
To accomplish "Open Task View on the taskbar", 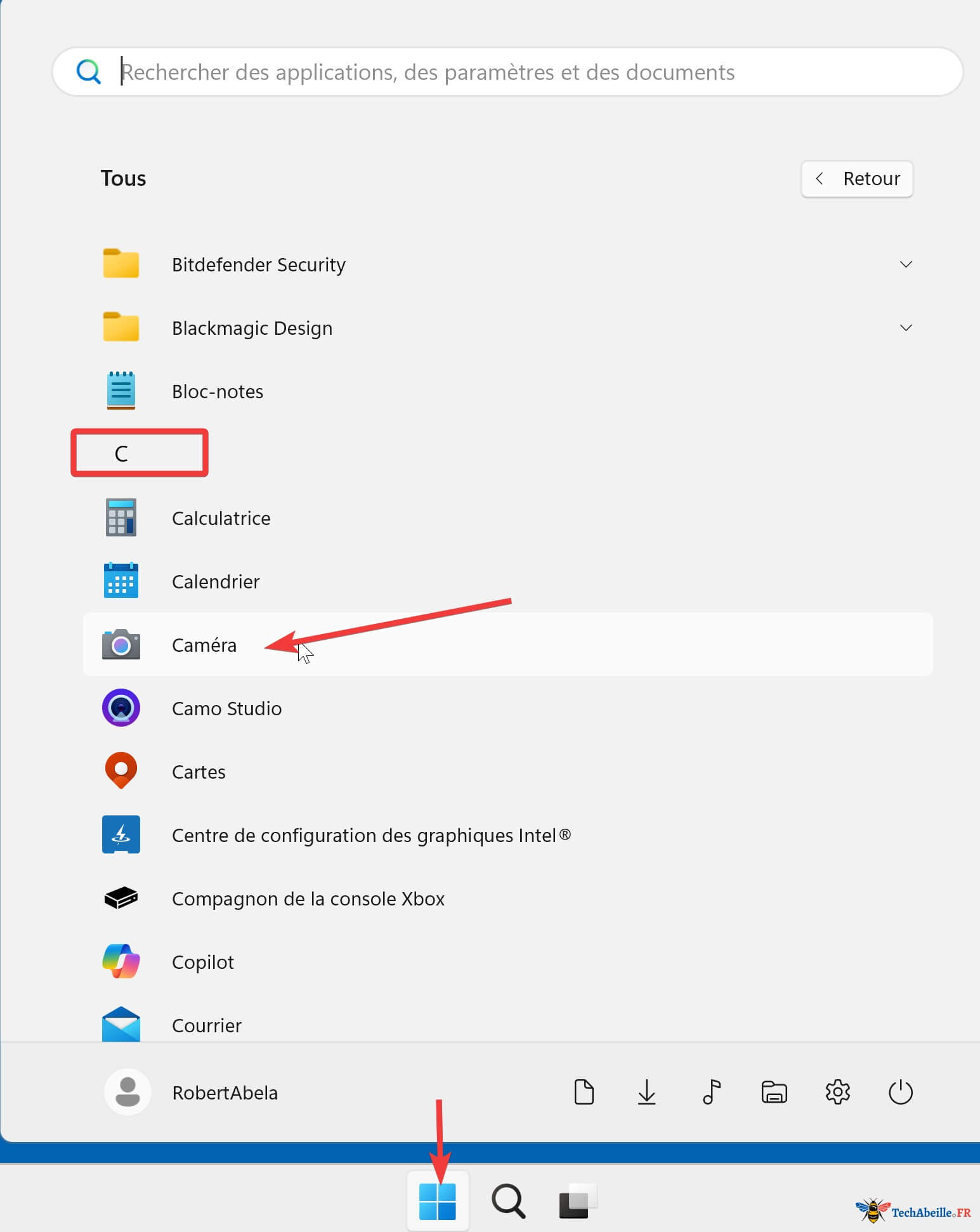I will point(578,1201).
